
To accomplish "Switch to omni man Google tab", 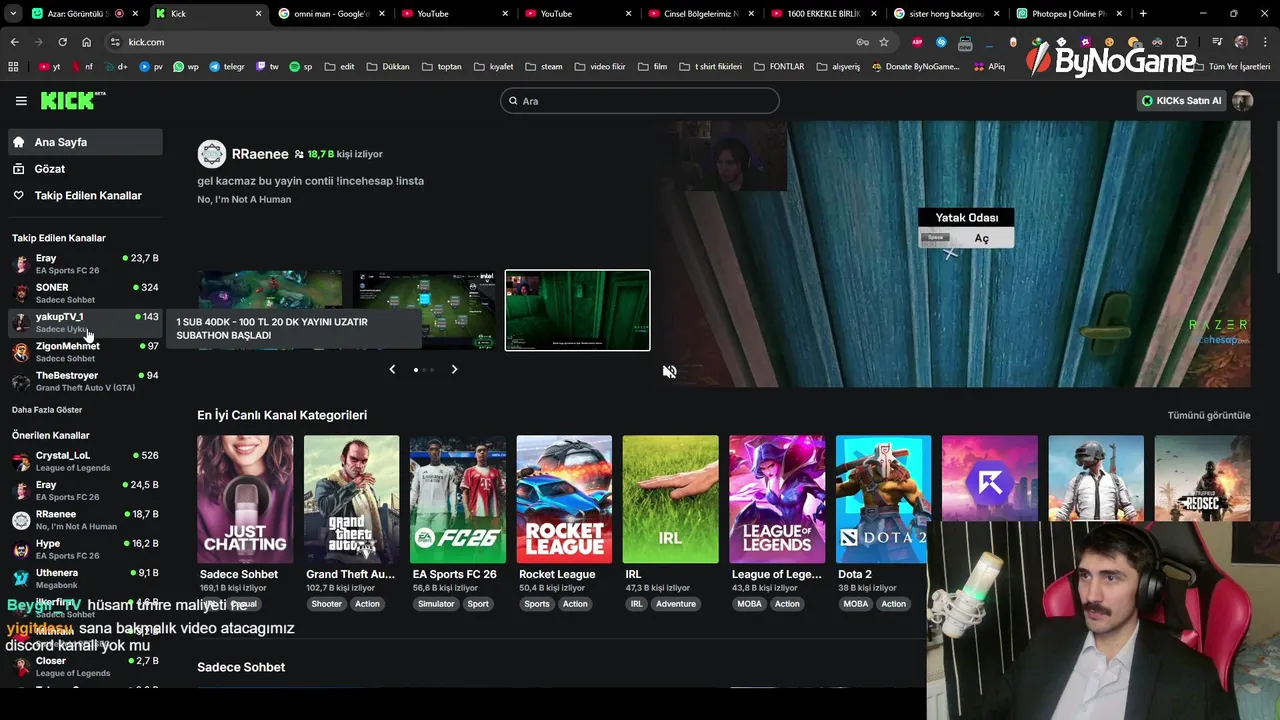I will coord(330,14).
